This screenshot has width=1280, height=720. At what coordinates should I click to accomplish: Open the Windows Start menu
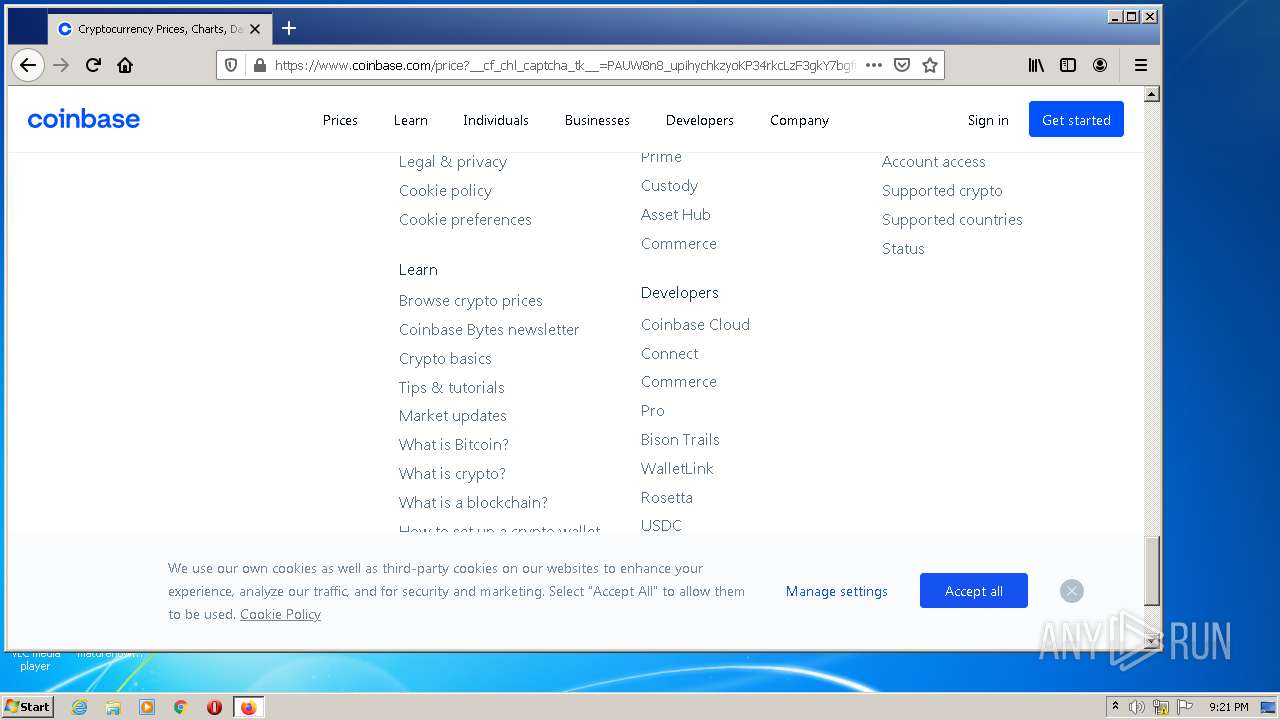(x=28, y=706)
